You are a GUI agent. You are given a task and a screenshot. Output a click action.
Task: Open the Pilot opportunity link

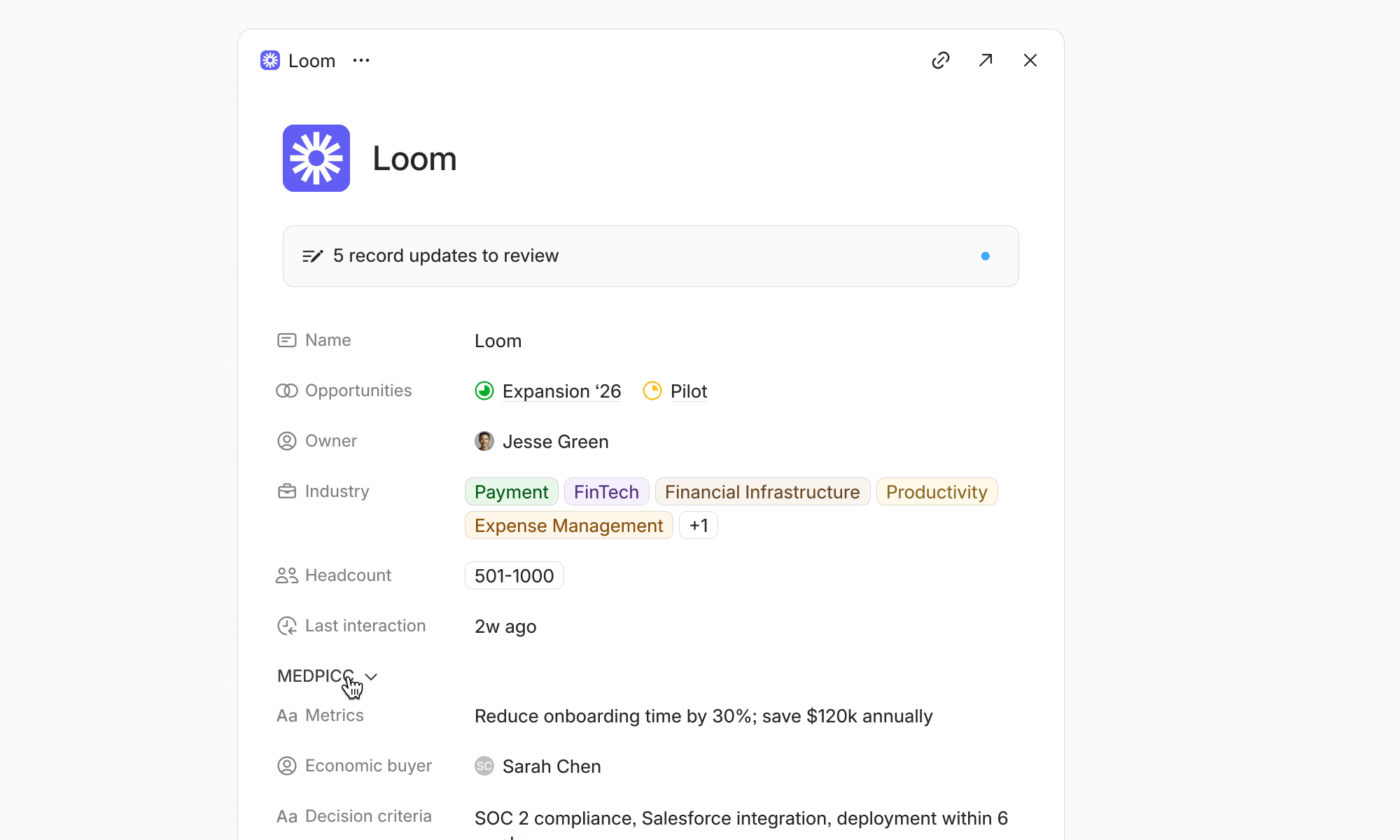click(x=689, y=391)
